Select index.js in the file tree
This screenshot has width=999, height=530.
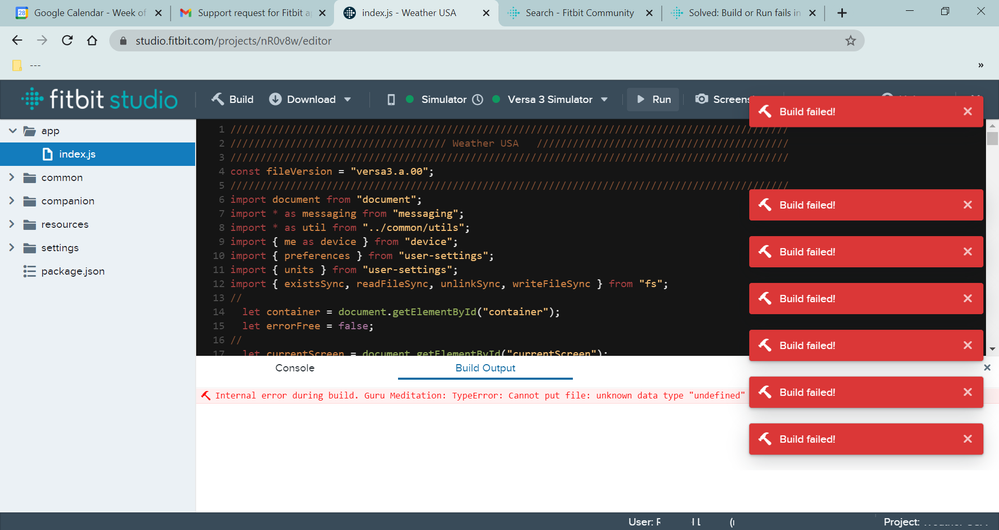pyautogui.click(x=77, y=155)
